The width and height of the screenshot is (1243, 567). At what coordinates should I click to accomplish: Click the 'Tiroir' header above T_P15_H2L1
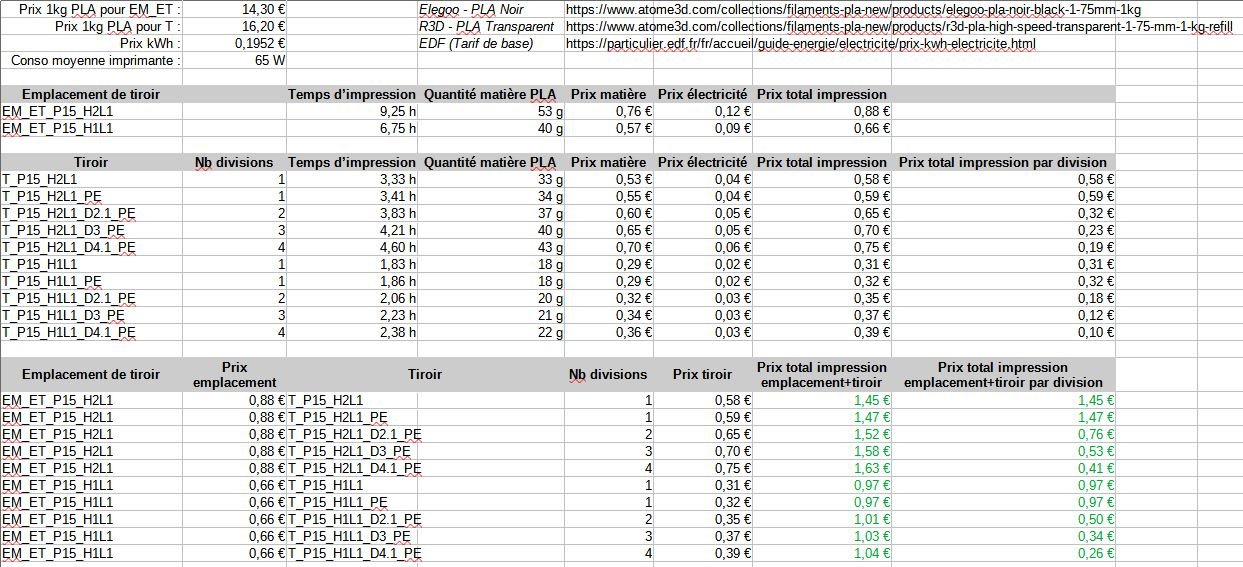tap(91, 162)
